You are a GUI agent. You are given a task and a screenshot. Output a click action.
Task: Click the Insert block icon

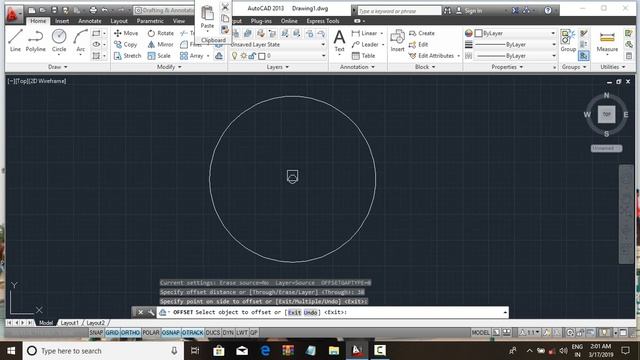(397, 41)
